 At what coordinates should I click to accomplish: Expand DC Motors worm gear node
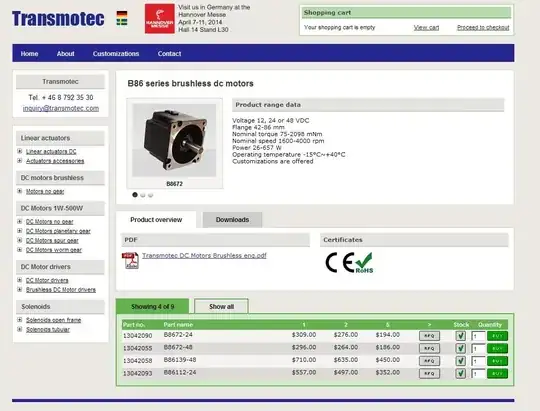(20, 249)
